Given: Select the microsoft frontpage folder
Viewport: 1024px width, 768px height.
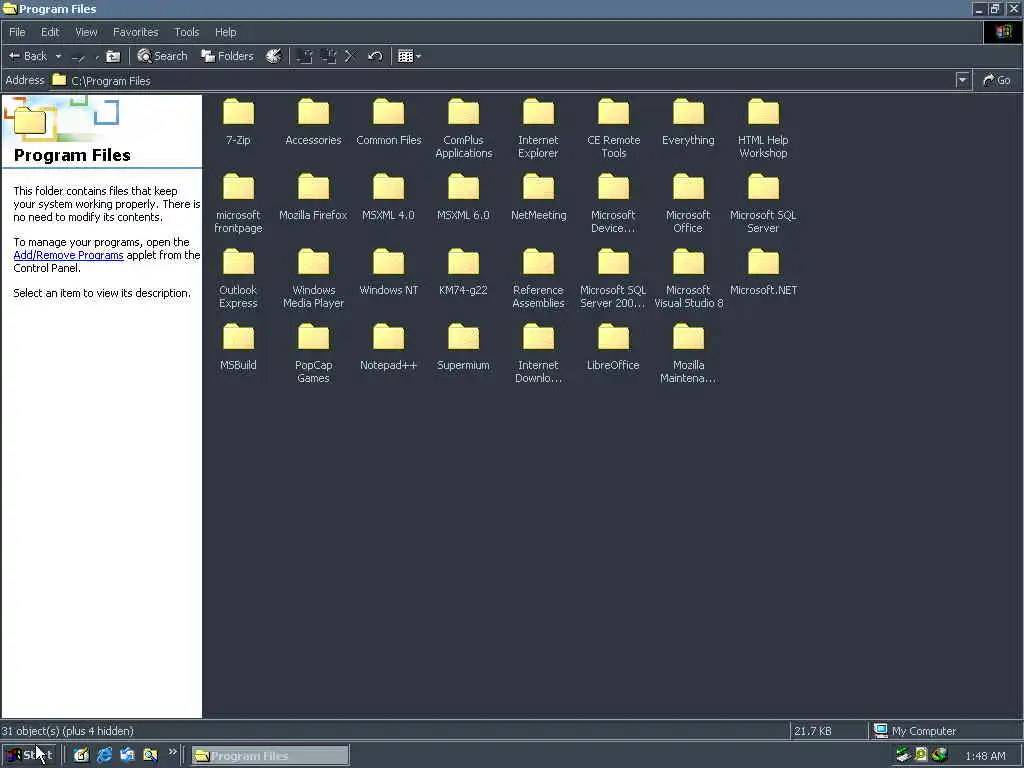Looking at the screenshot, I should pos(238,202).
